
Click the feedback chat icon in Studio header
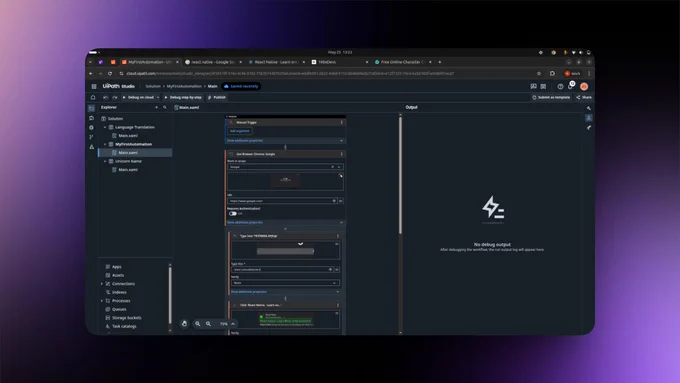tap(533, 86)
